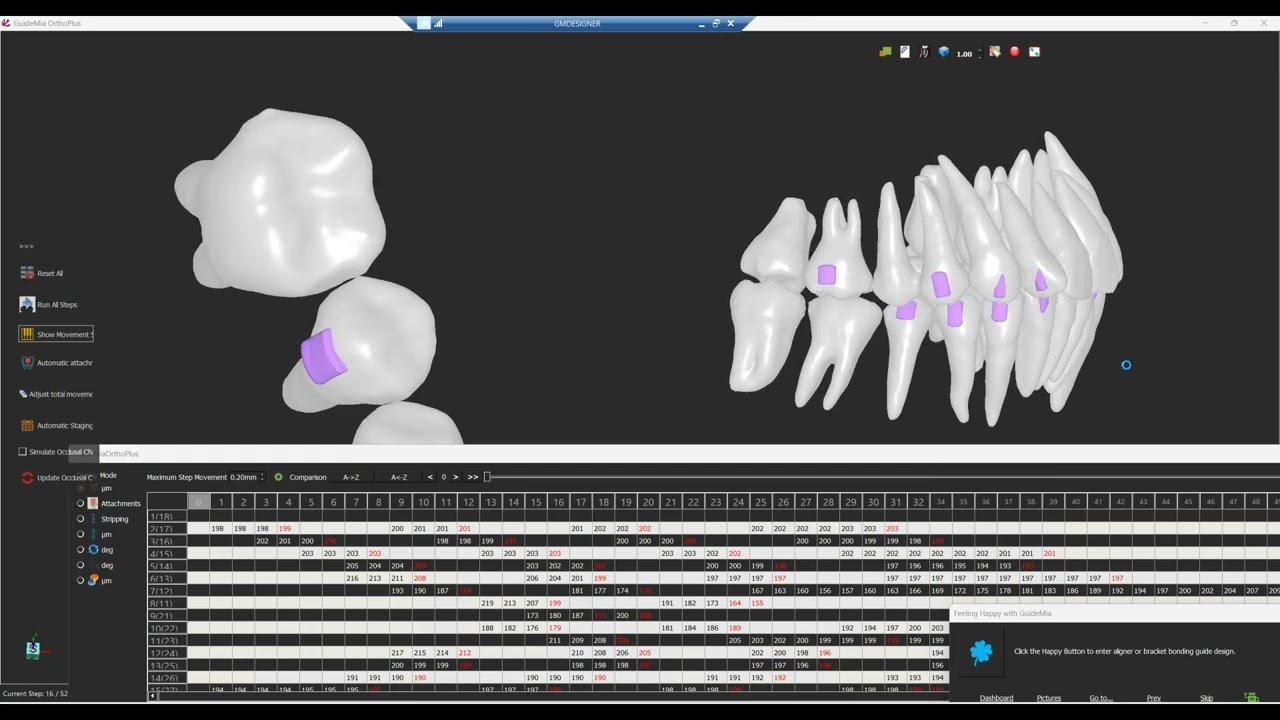Click the fit-to-screen expand icon
This screenshot has width=1280, height=720.
pos(1034,52)
